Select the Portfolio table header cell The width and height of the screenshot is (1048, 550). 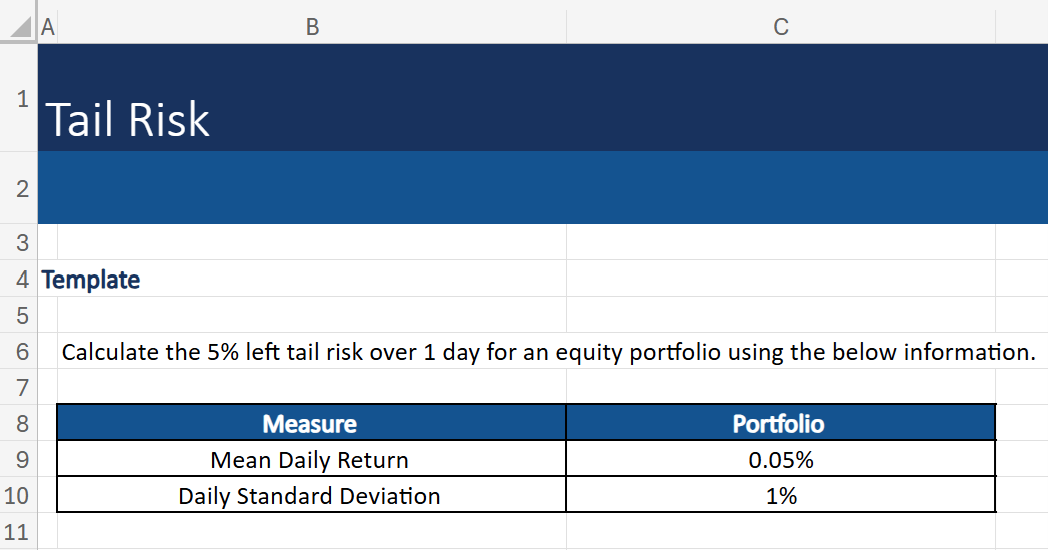779,424
